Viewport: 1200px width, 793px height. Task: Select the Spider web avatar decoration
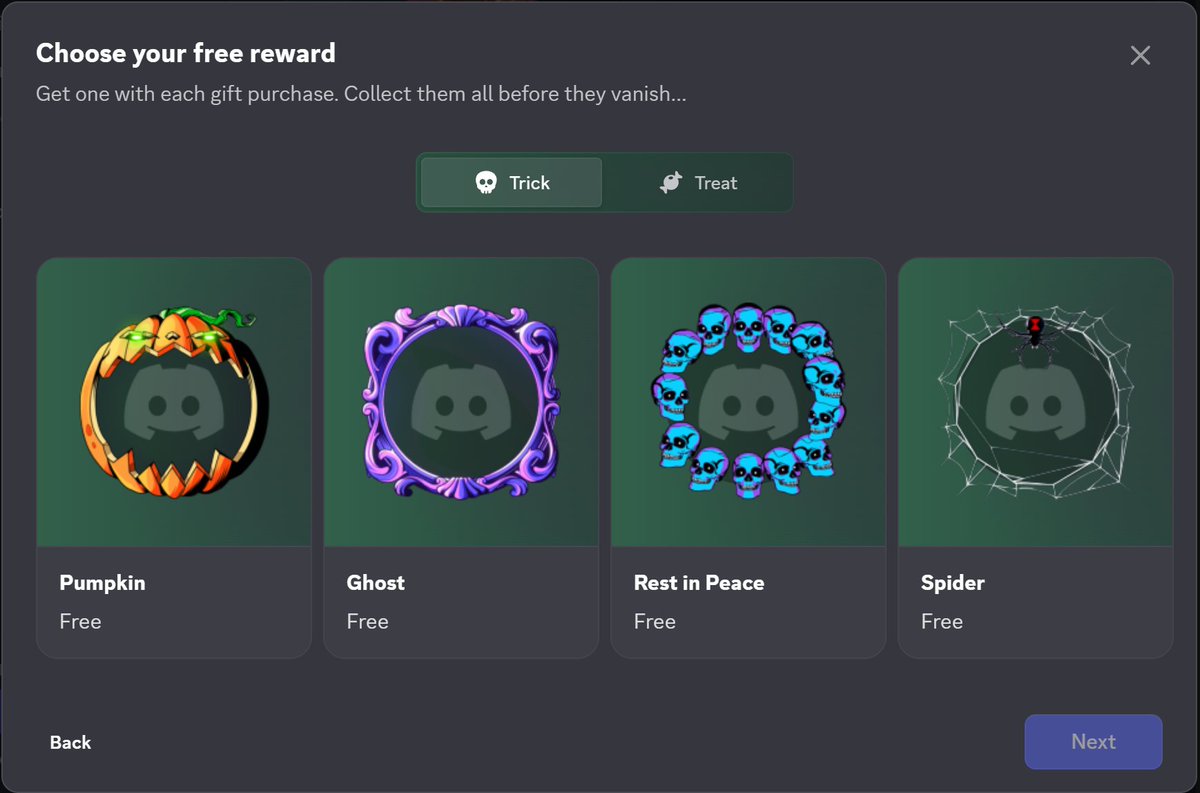coord(1035,402)
